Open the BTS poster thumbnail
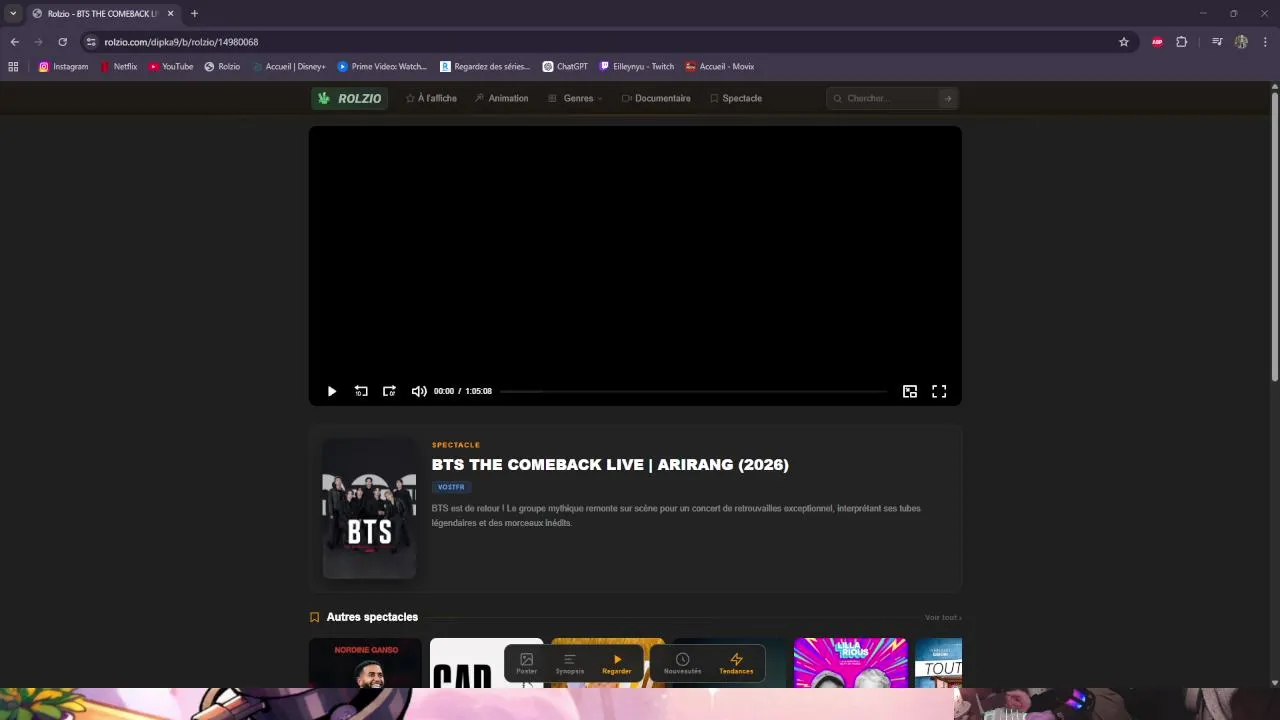This screenshot has height=720, width=1280. pos(369,508)
